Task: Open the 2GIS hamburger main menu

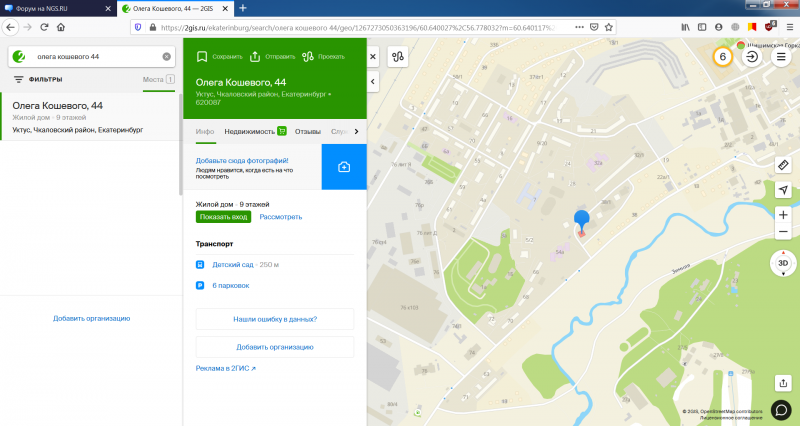Action: coord(782,57)
